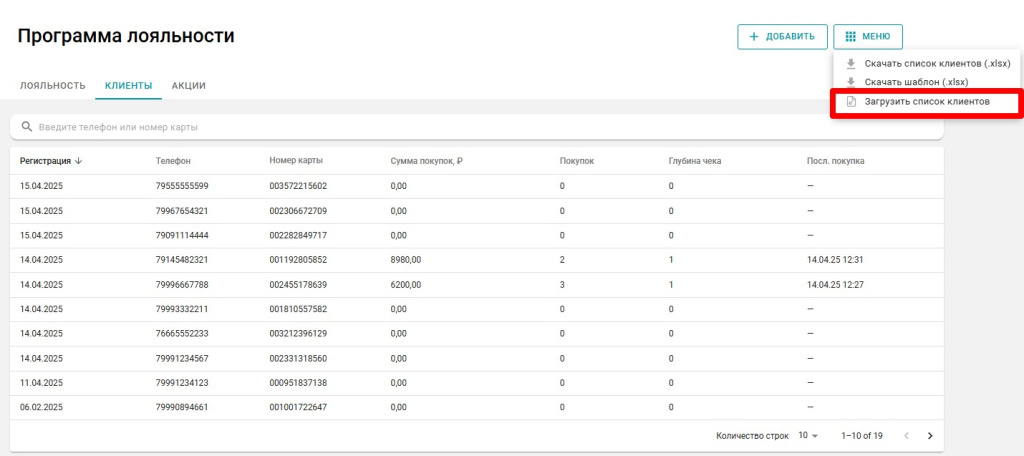Open the rows per page dropdown
The width and height of the screenshot is (1024, 456).
click(807, 436)
